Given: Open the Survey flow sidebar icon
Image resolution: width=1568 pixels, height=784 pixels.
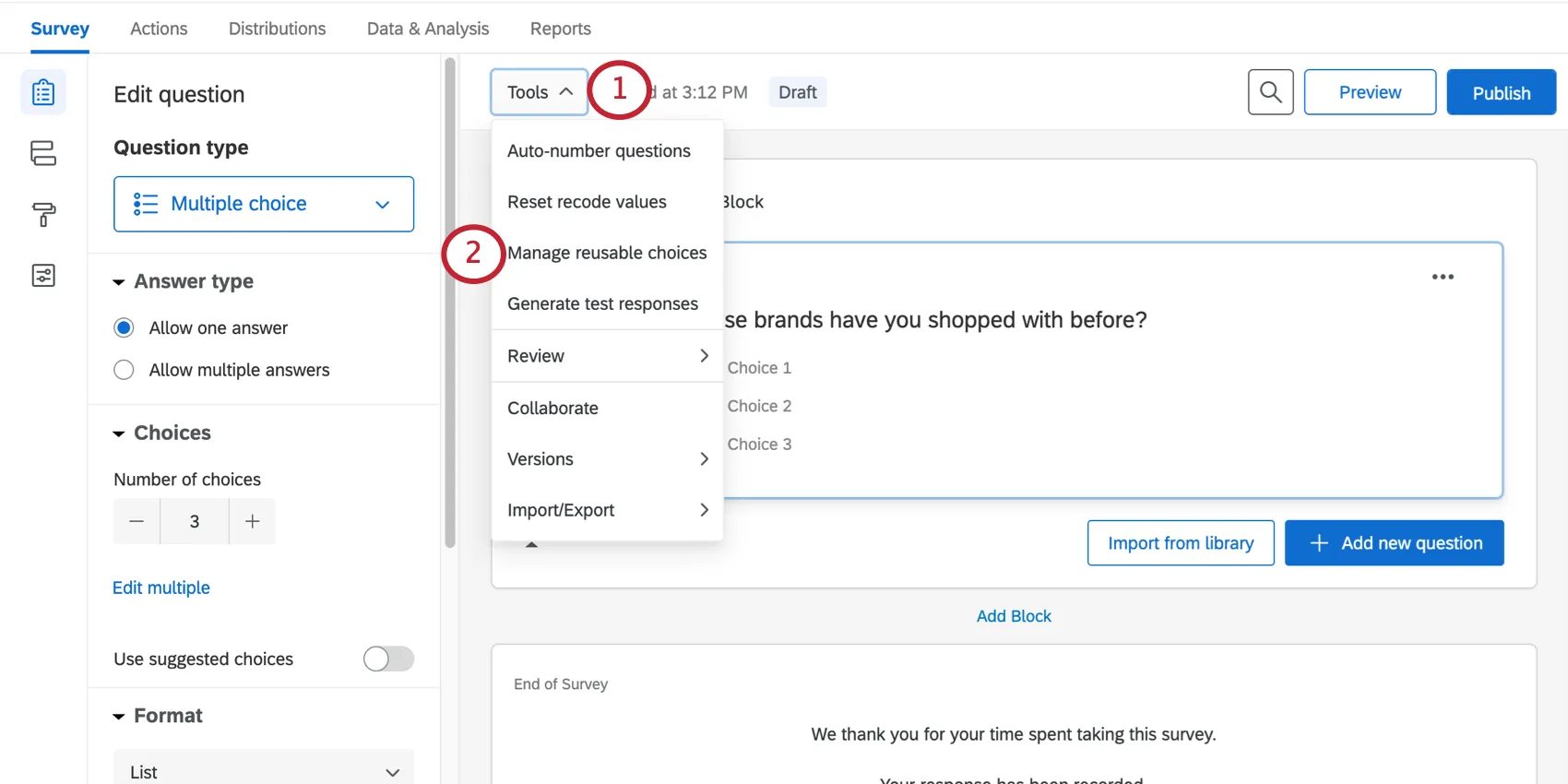Looking at the screenshot, I should click(43, 153).
